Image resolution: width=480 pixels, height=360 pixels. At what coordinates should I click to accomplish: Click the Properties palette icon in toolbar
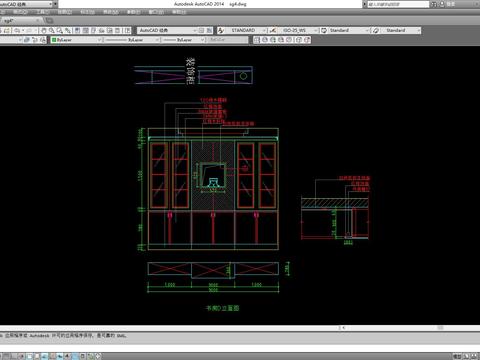[x=77, y=30]
